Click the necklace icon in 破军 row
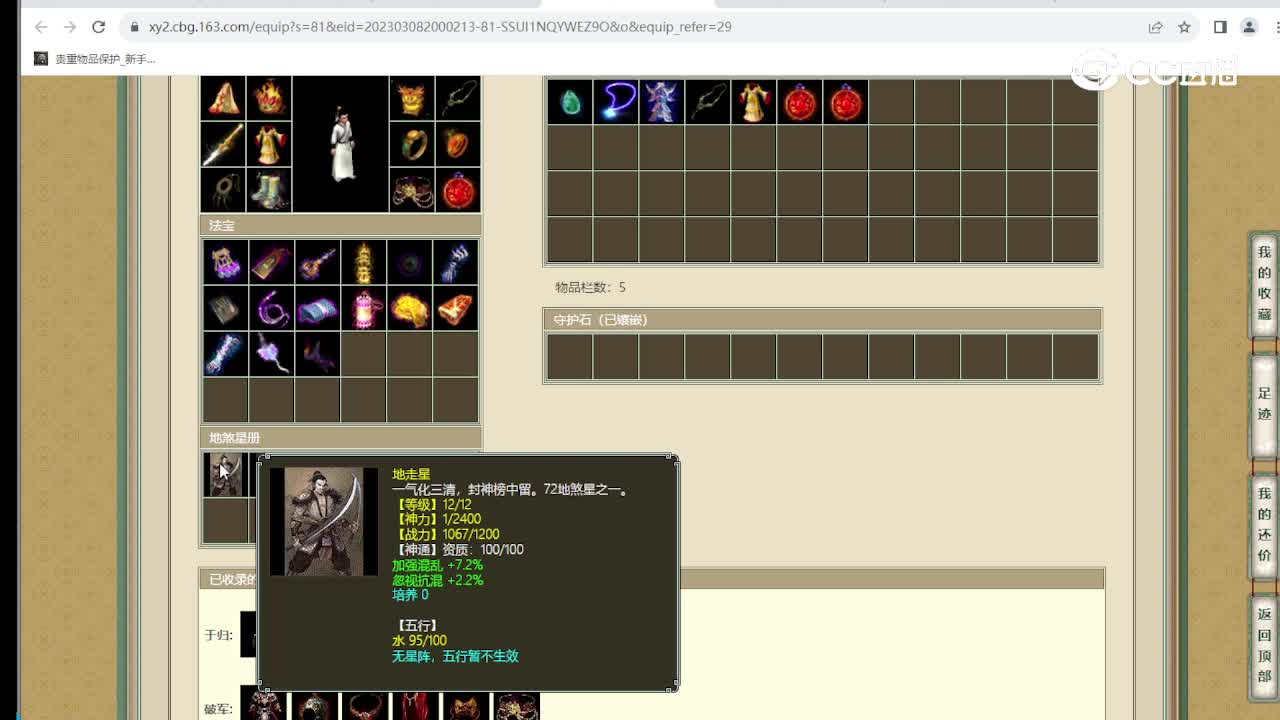1280x720 pixels. [365, 706]
